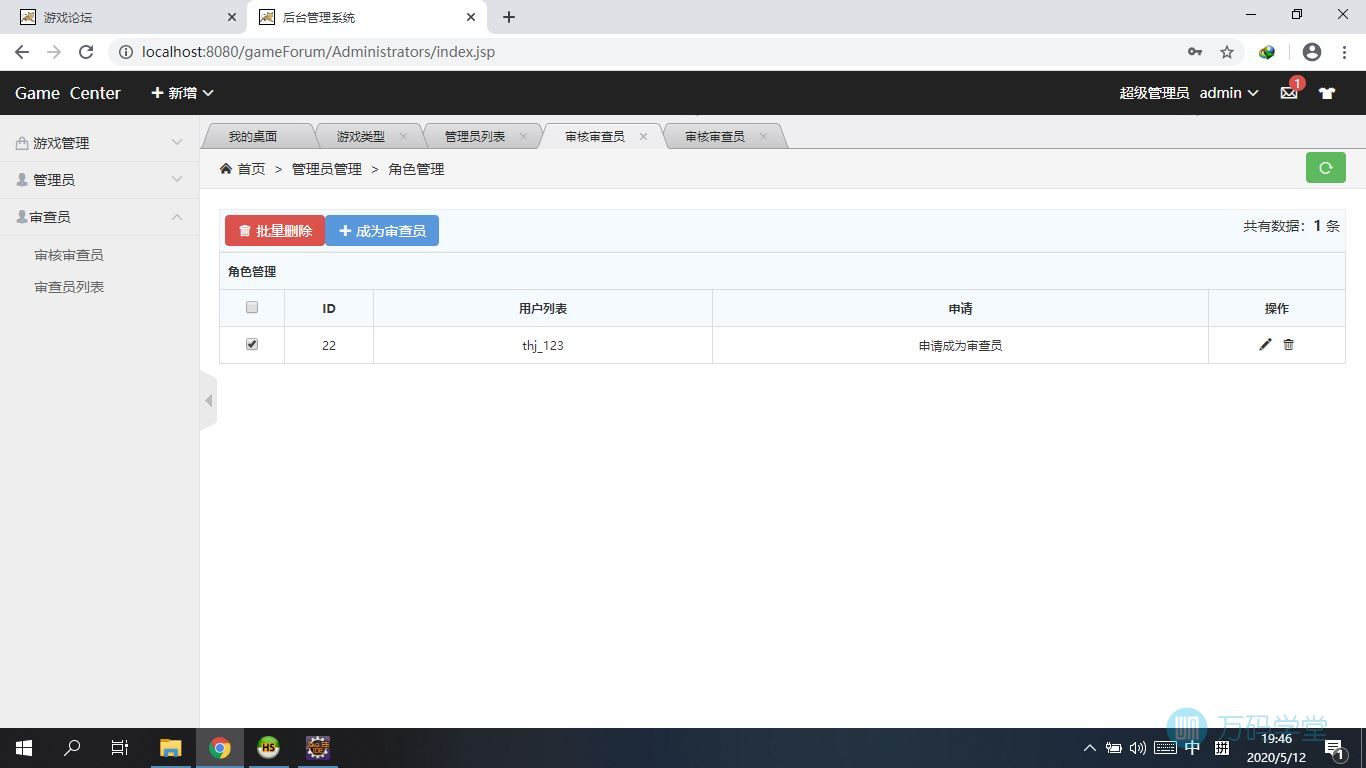Click the green refresh icon button
Viewport: 1366px width, 768px height.
click(1325, 168)
